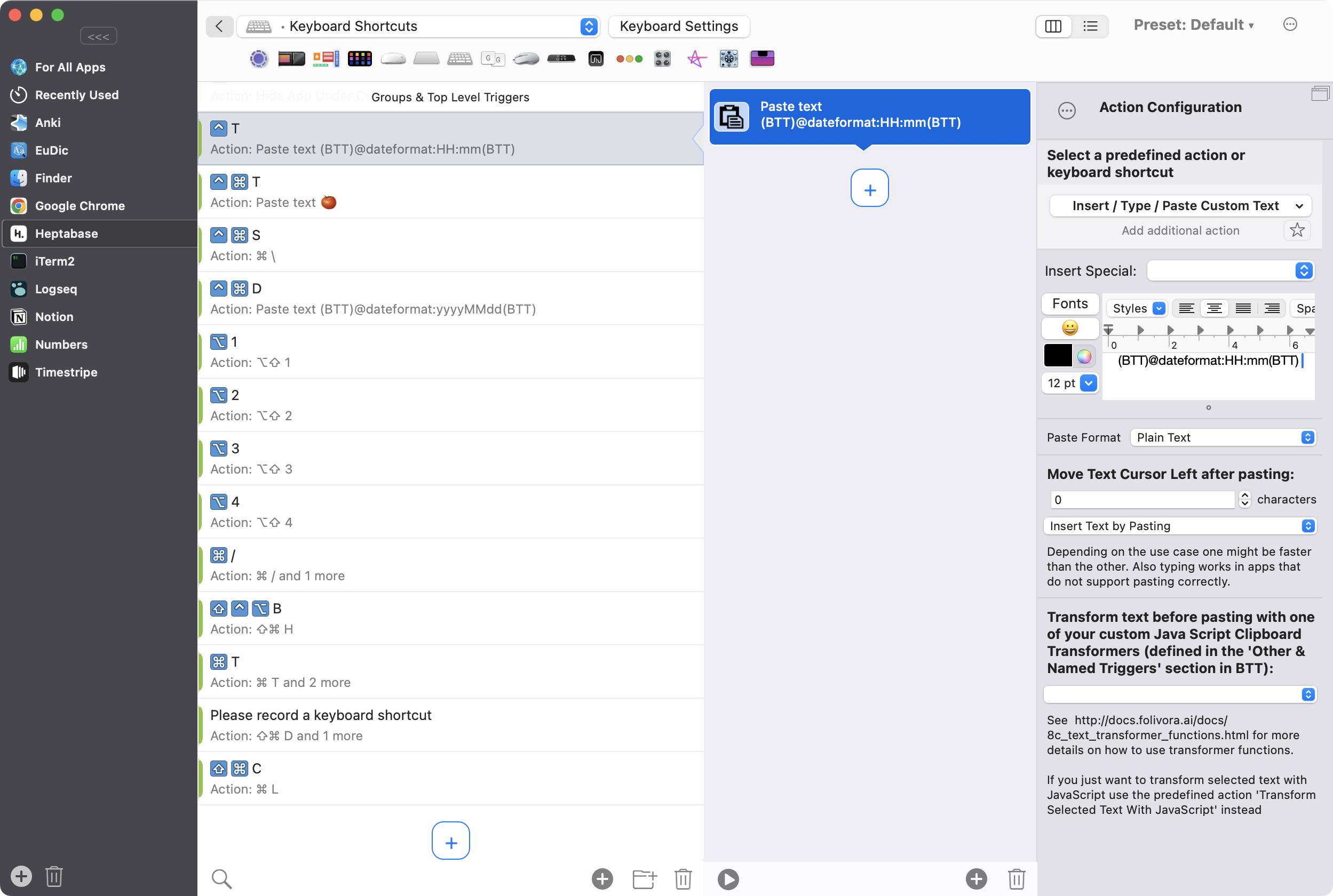The image size is (1333, 896).
Task: Switch to list layout view toggle
Action: (1090, 26)
